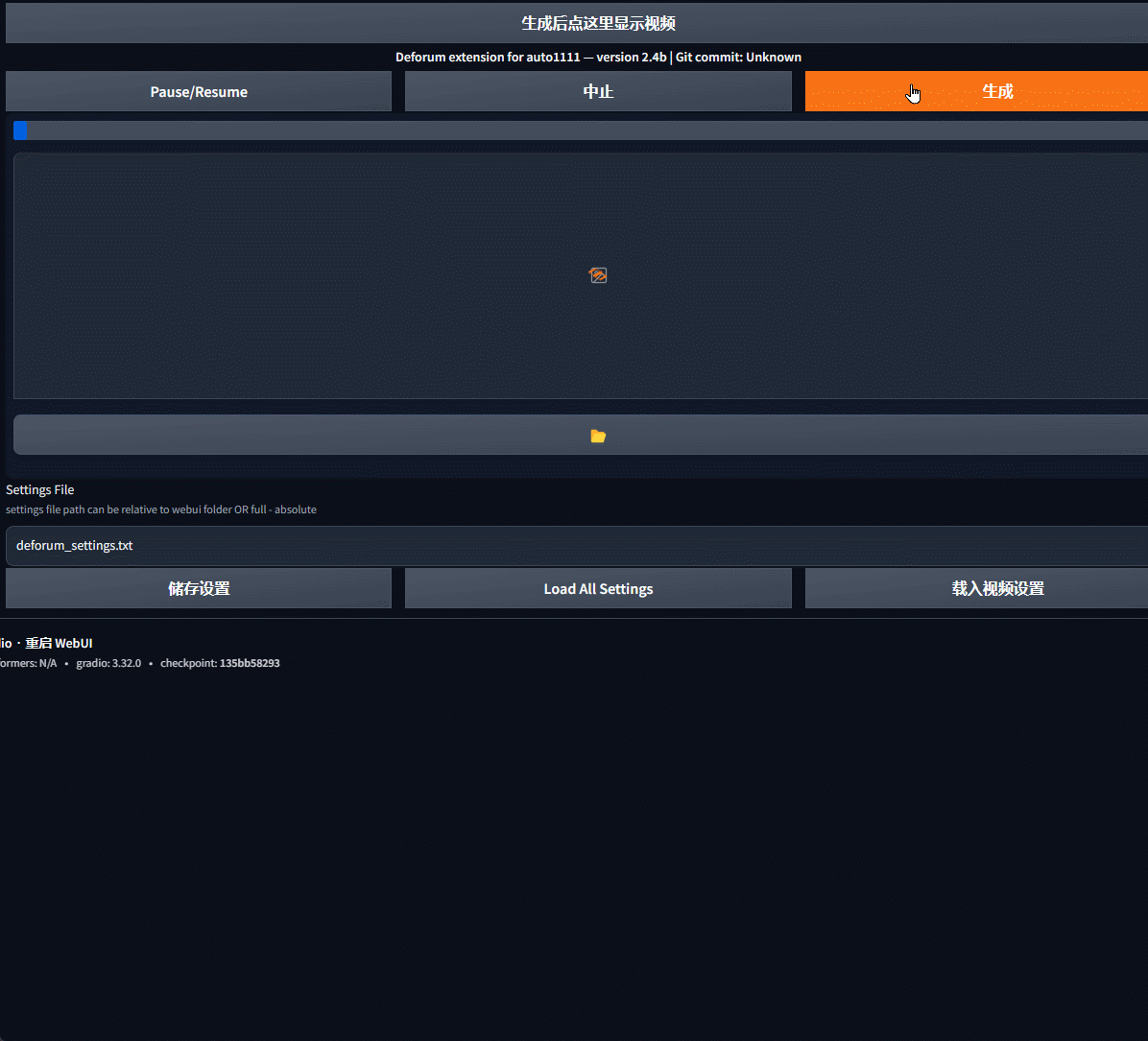Click the progress bar under the buttons
This screenshot has width=1148, height=1041.
[x=581, y=131]
